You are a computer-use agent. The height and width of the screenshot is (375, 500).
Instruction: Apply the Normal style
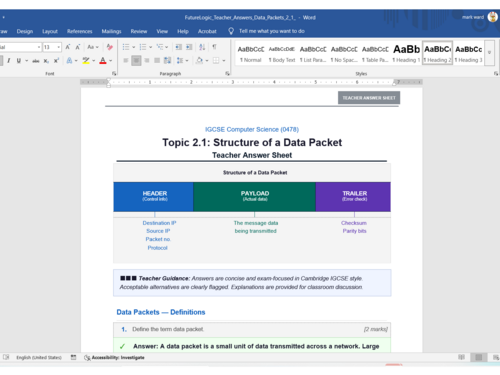[x=251, y=53]
